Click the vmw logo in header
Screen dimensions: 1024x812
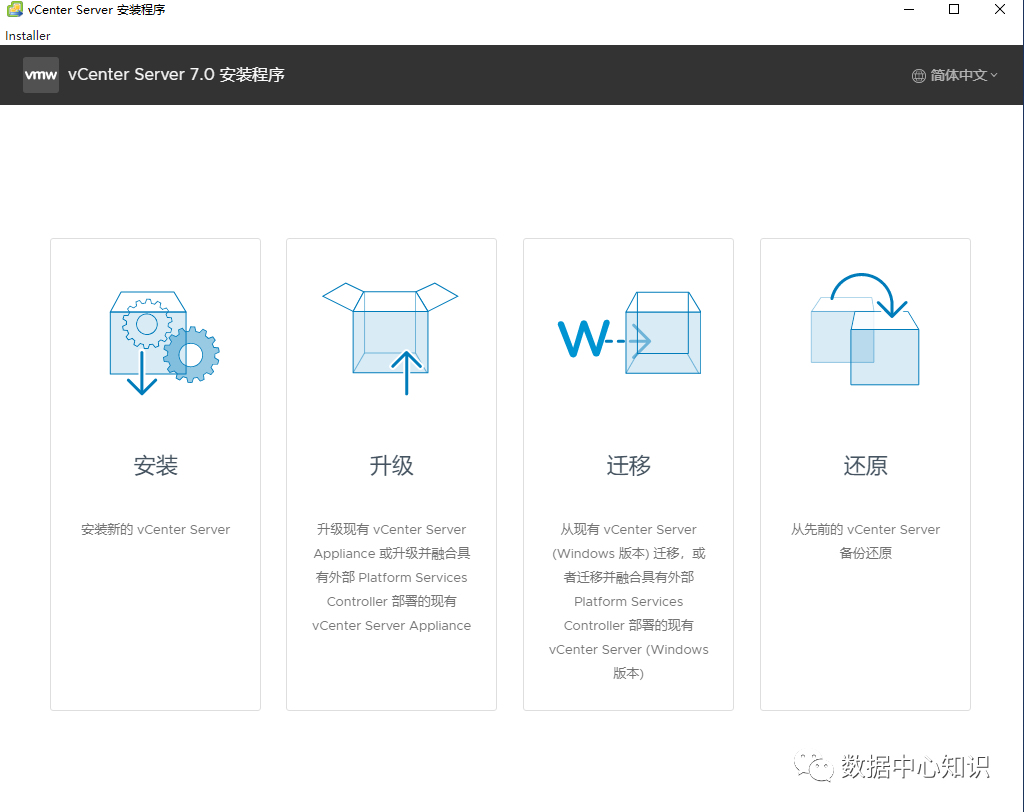click(x=40, y=74)
